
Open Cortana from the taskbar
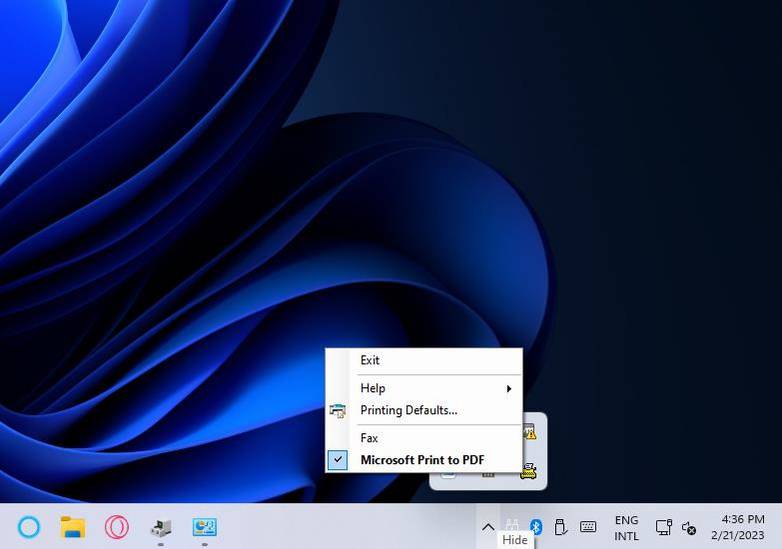29,527
